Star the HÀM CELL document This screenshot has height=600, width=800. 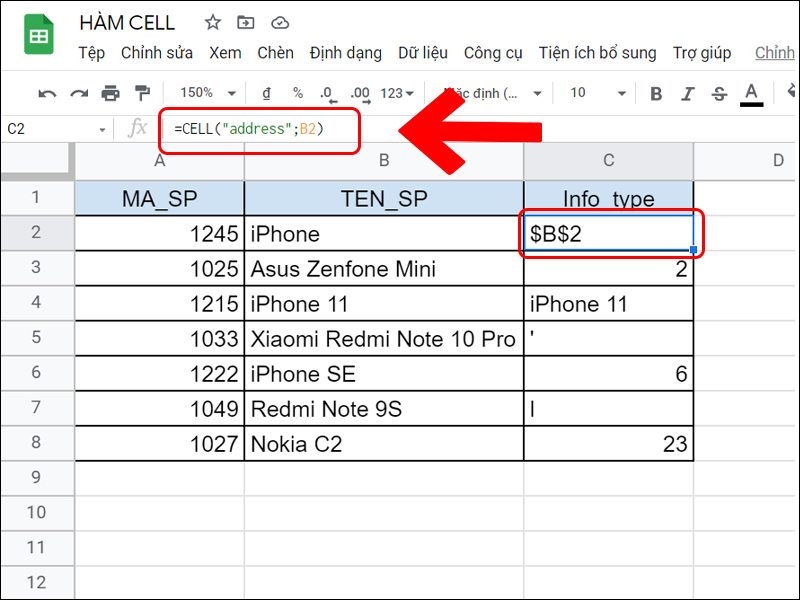click(212, 22)
